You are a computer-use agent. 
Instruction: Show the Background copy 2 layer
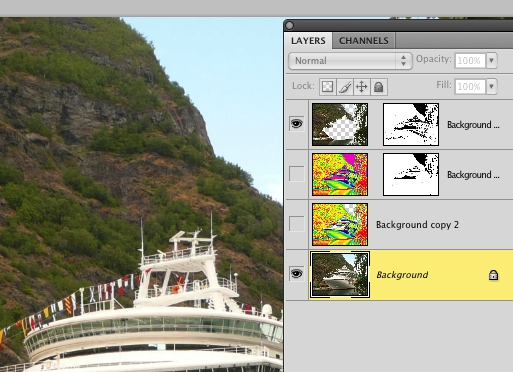tap(297, 224)
